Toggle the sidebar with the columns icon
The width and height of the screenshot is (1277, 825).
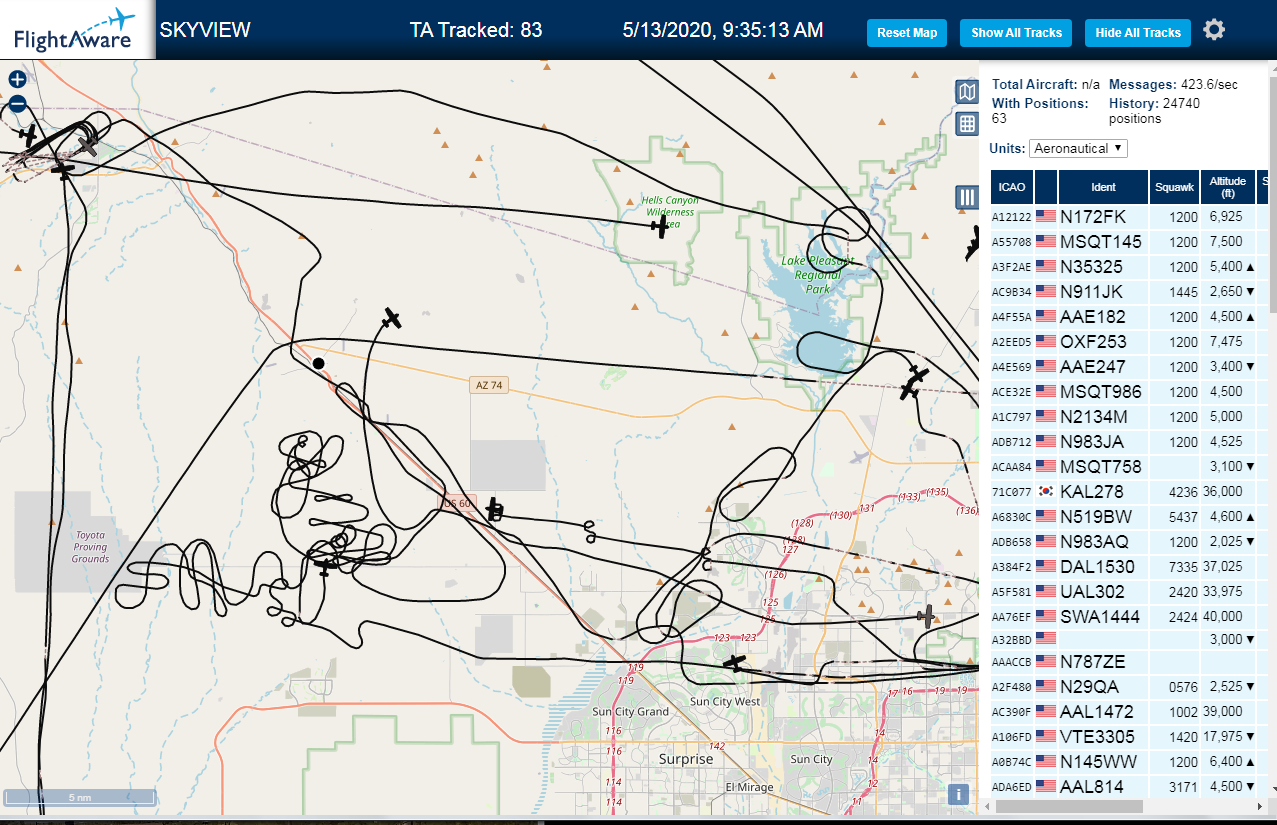pos(967,197)
